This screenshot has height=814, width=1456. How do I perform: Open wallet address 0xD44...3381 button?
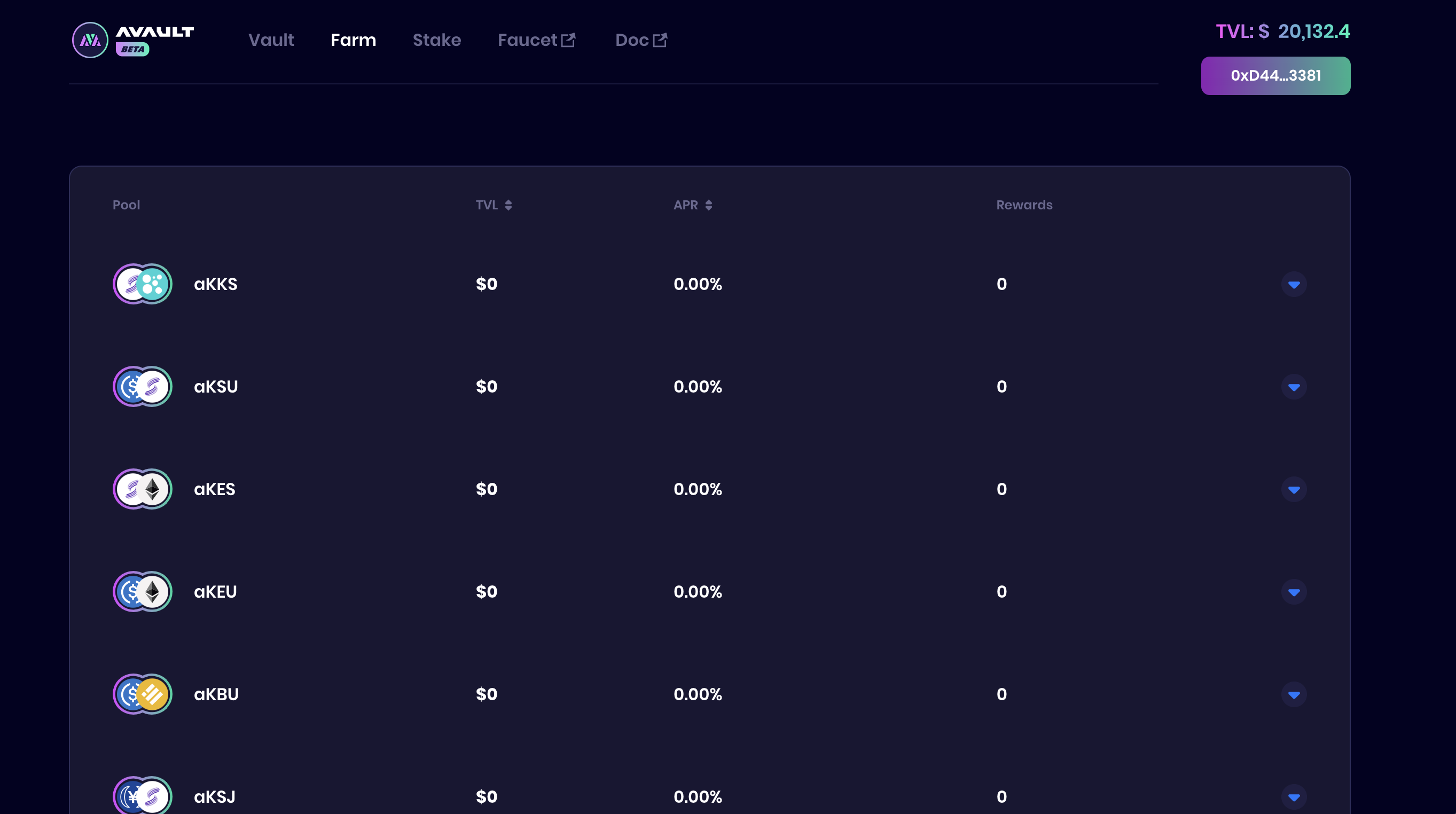click(x=1275, y=76)
